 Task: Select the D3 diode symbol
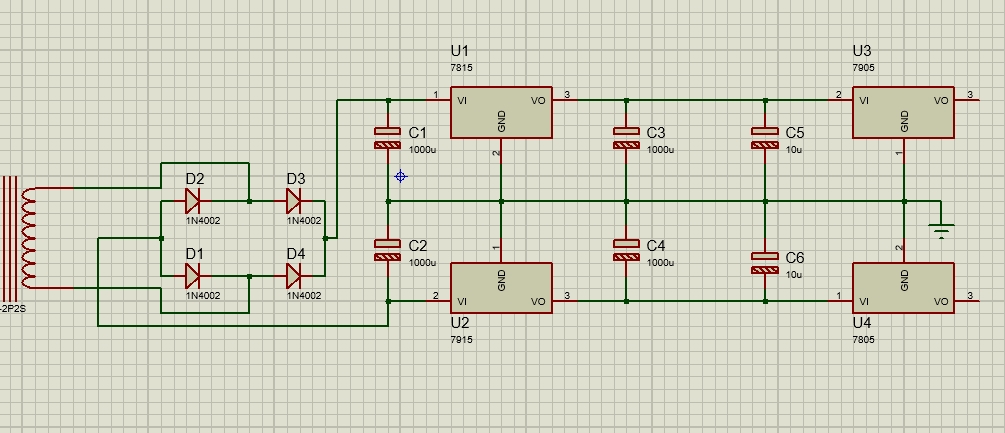[x=293, y=201]
